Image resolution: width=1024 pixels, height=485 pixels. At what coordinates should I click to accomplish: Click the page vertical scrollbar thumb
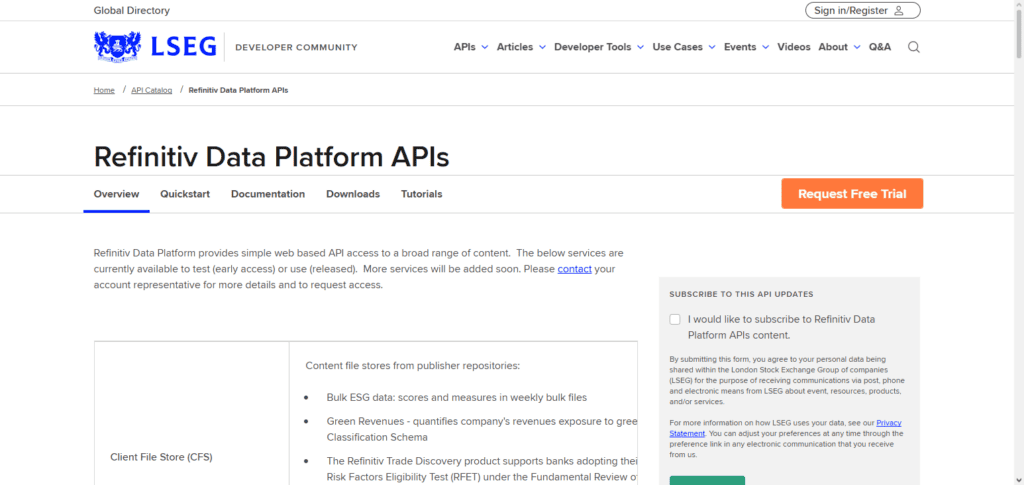click(1019, 36)
